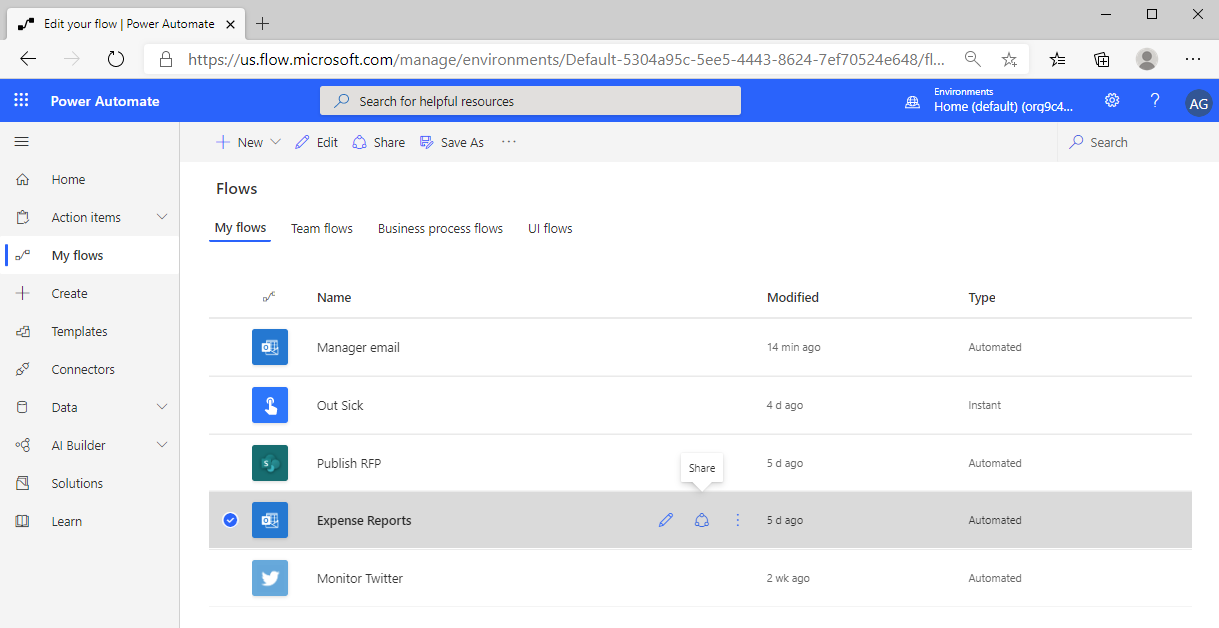The image size is (1219, 628).
Task: Open the Manager email flow
Action: tap(358, 348)
